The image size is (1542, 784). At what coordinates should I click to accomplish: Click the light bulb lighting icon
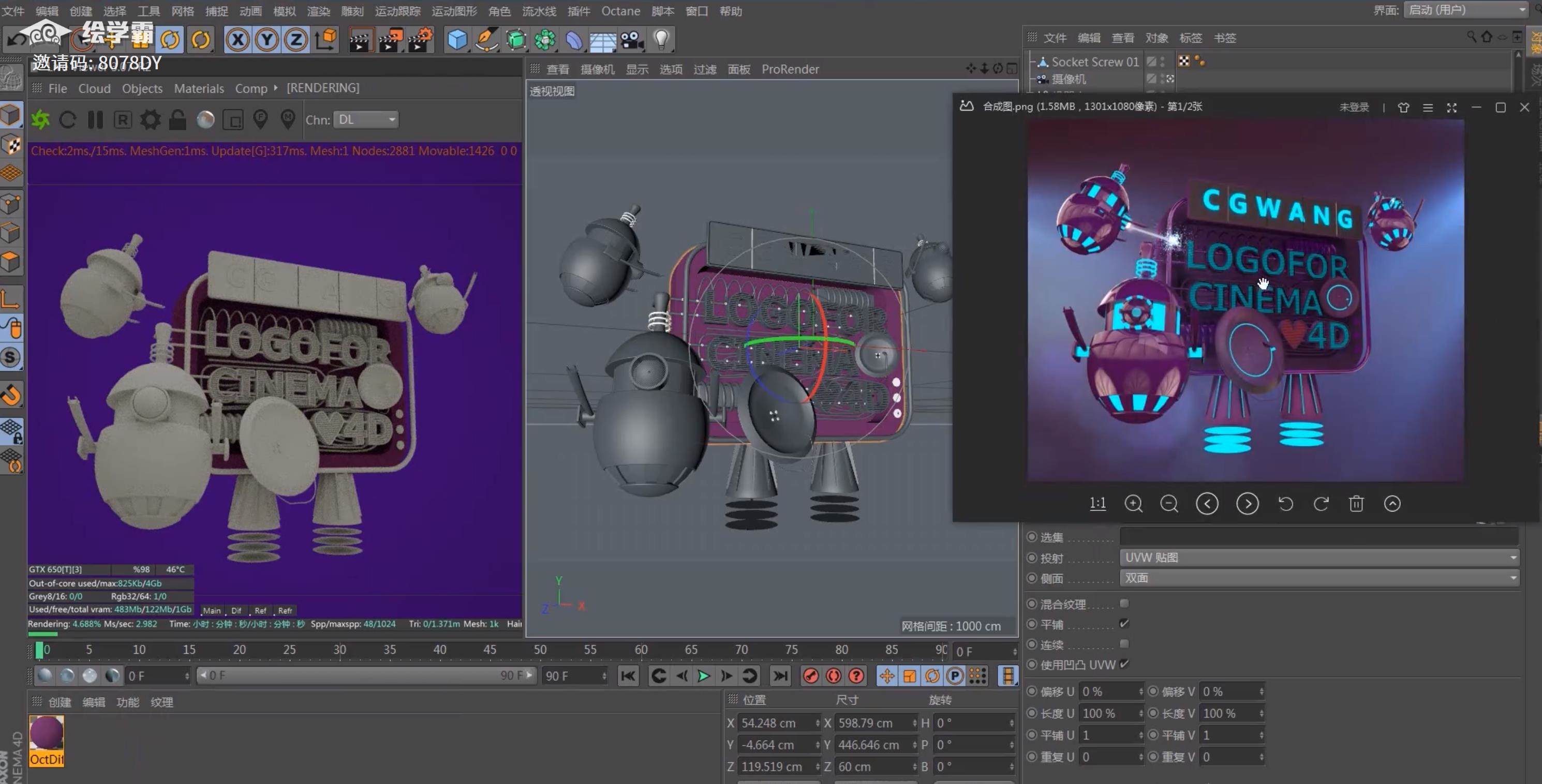[661, 40]
